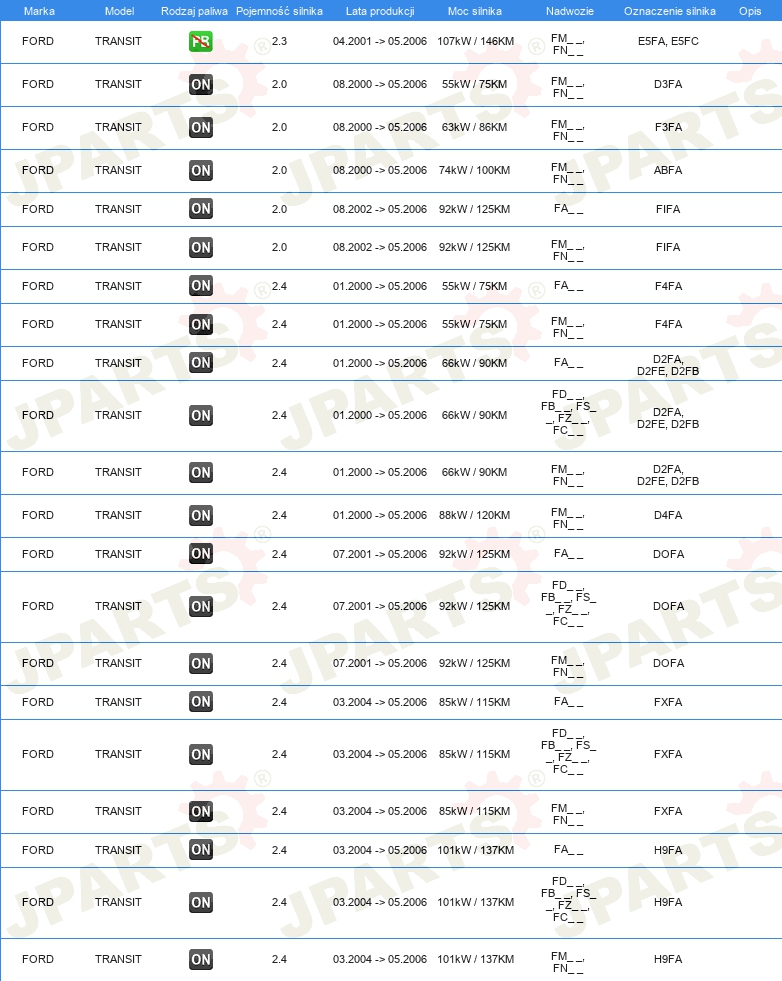Click the ON icon in the 66kW FD__, FB__ row
The height and width of the screenshot is (981, 782).
201,415
